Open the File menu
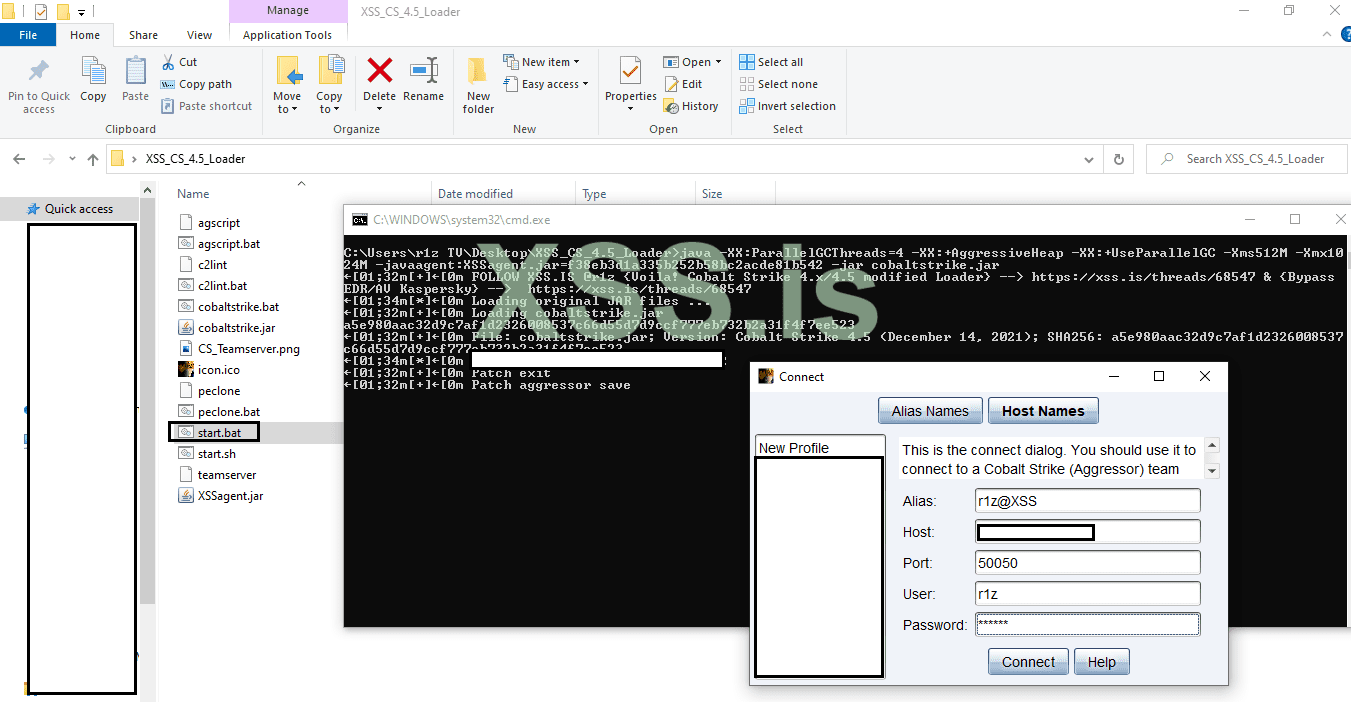 pyautogui.click(x=28, y=33)
